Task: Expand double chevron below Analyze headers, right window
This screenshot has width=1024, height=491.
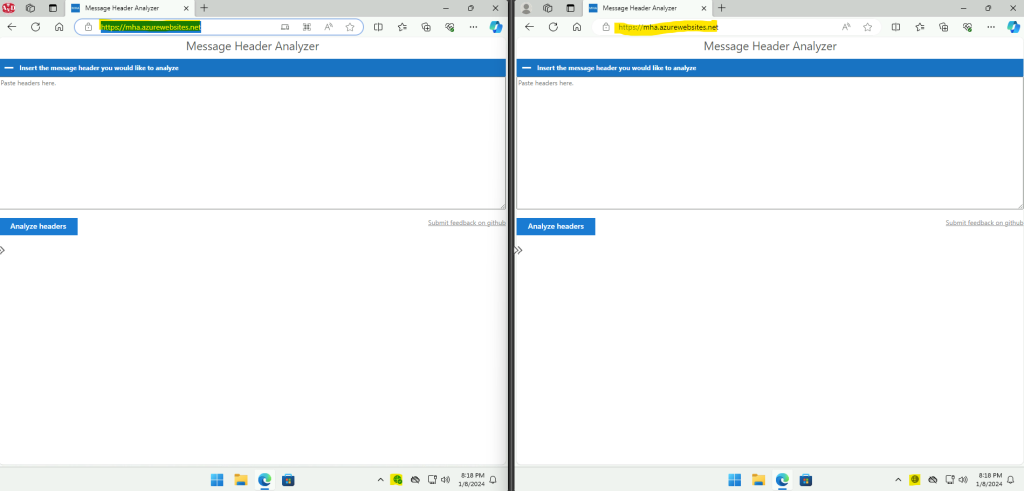Action: click(519, 250)
